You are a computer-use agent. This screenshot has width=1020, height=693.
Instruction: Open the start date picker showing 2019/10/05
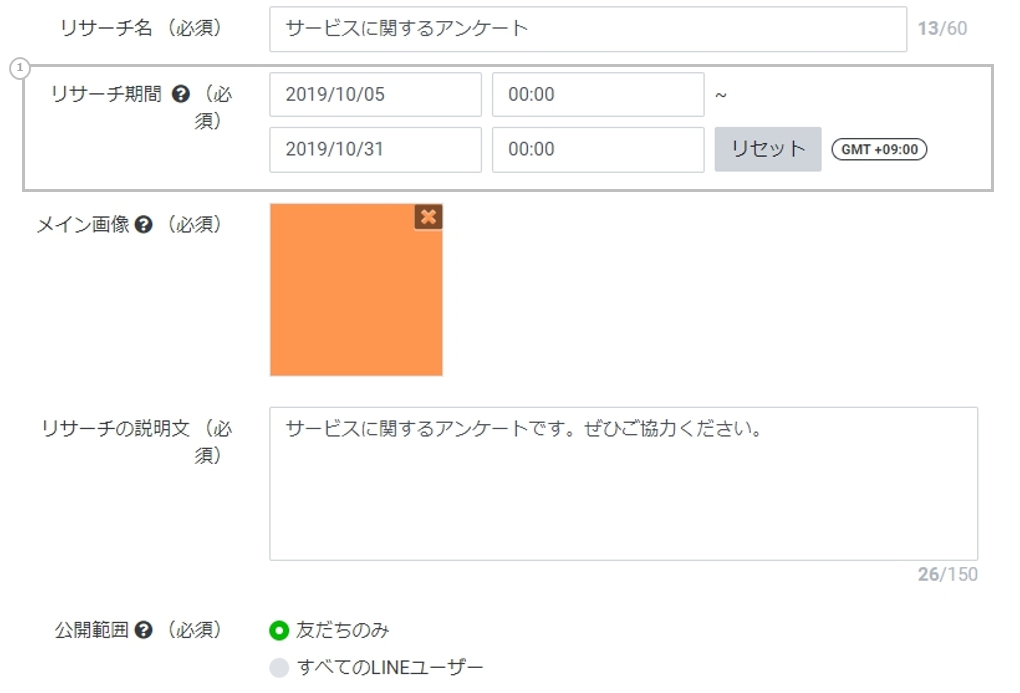tap(375, 95)
